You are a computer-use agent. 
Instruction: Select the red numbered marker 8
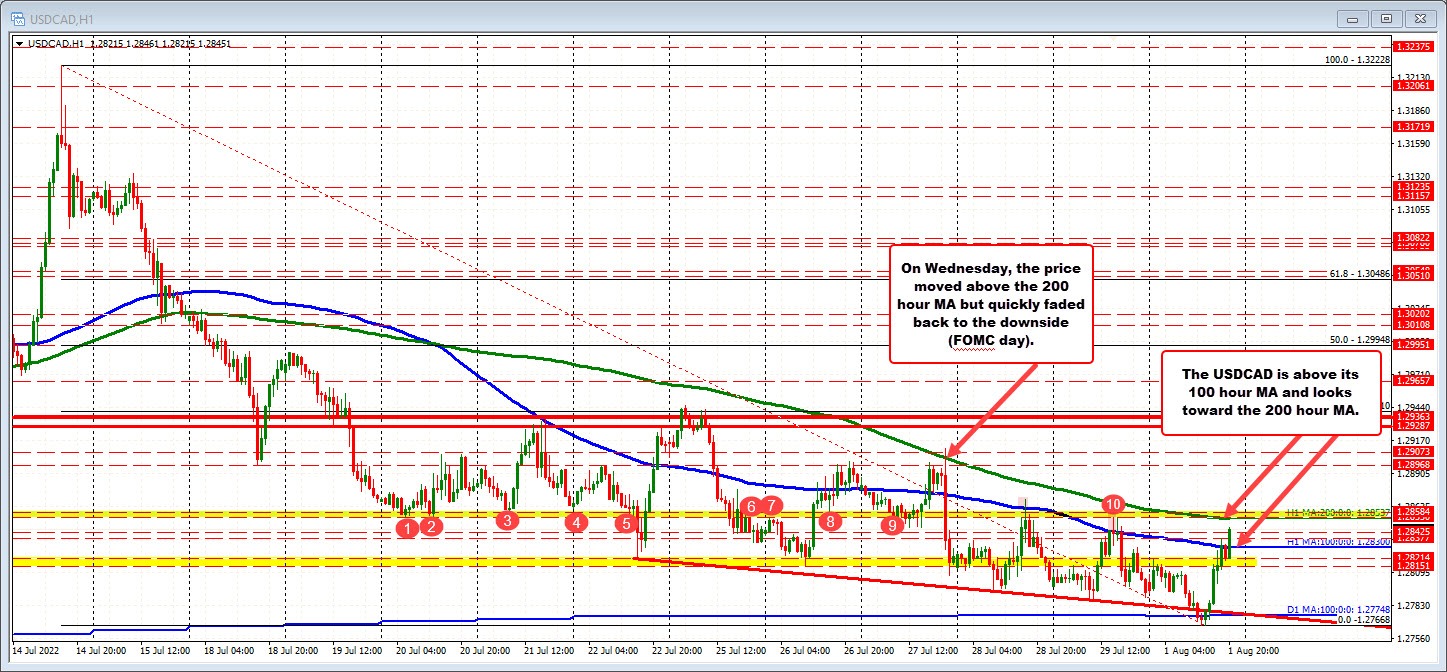point(830,521)
